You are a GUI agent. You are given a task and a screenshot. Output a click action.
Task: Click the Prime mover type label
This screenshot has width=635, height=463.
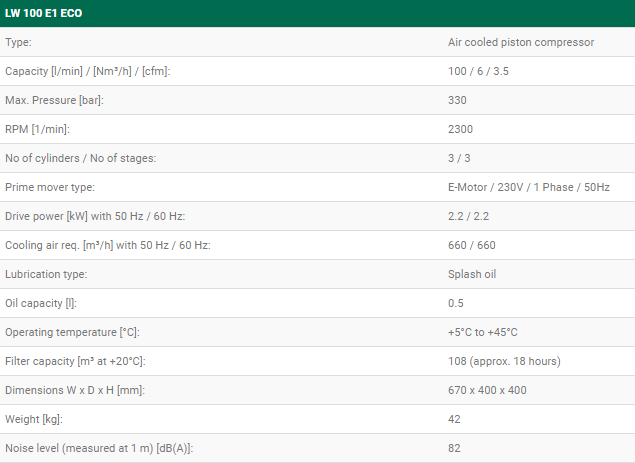(x=50, y=187)
